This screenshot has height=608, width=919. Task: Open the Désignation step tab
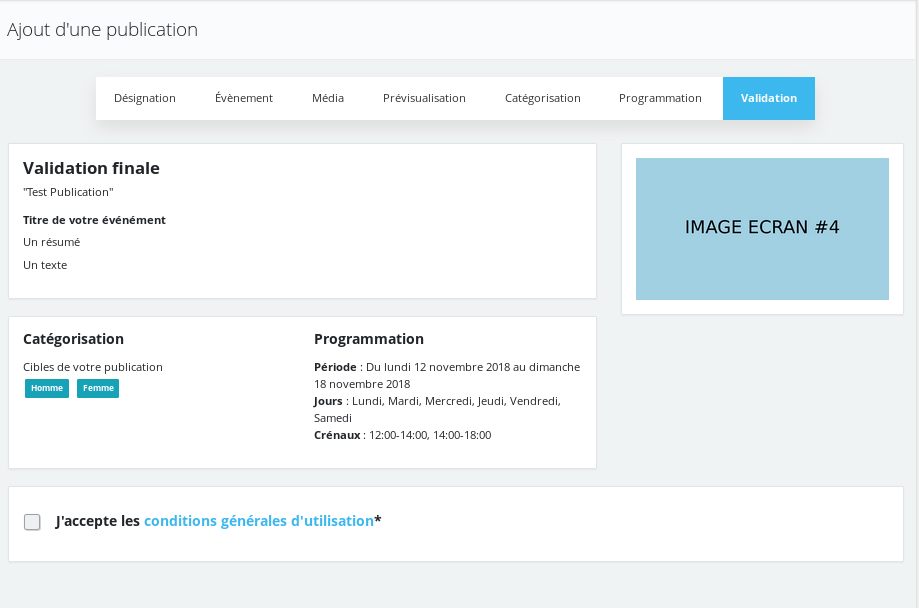(145, 98)
